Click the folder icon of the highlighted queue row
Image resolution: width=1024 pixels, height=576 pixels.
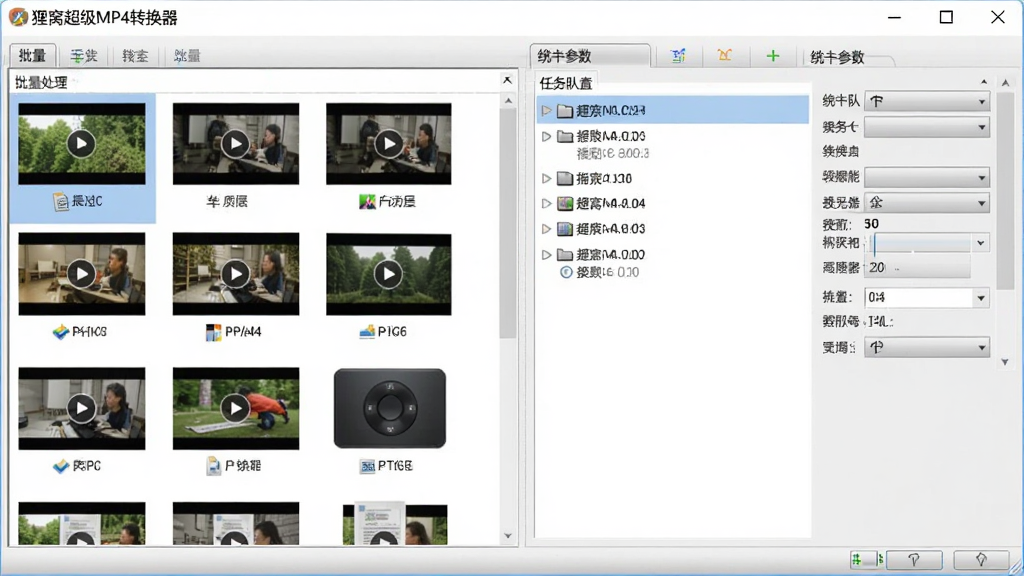point(565,111)
